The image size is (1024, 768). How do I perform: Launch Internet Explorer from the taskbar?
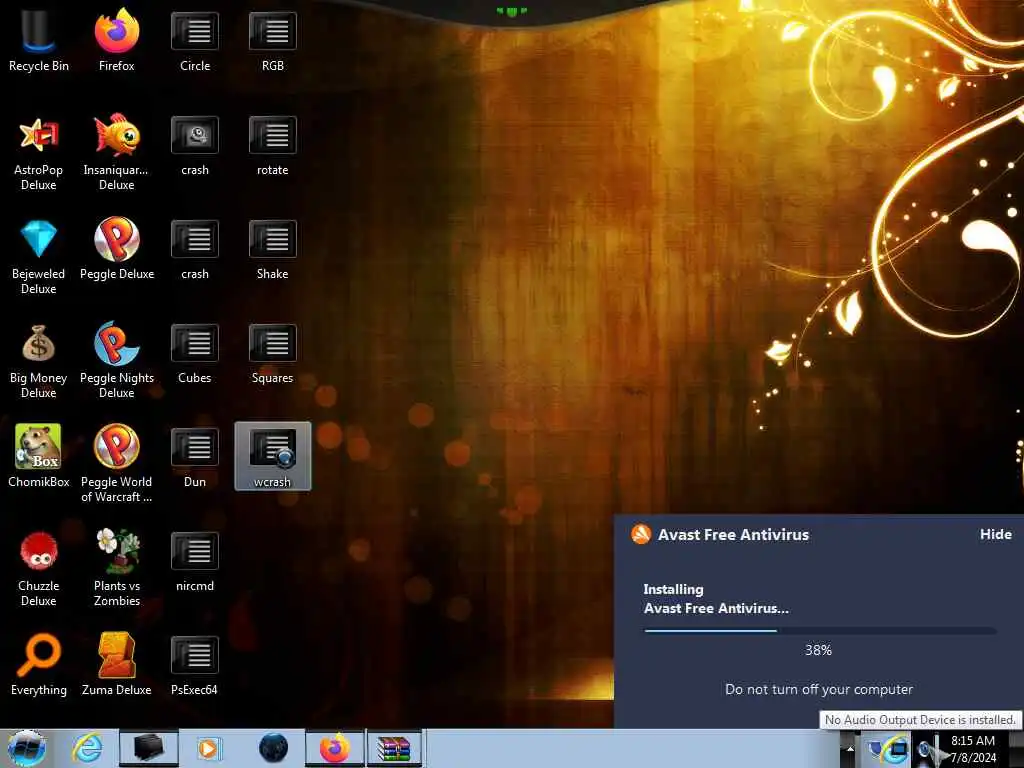tap(87, 748)
